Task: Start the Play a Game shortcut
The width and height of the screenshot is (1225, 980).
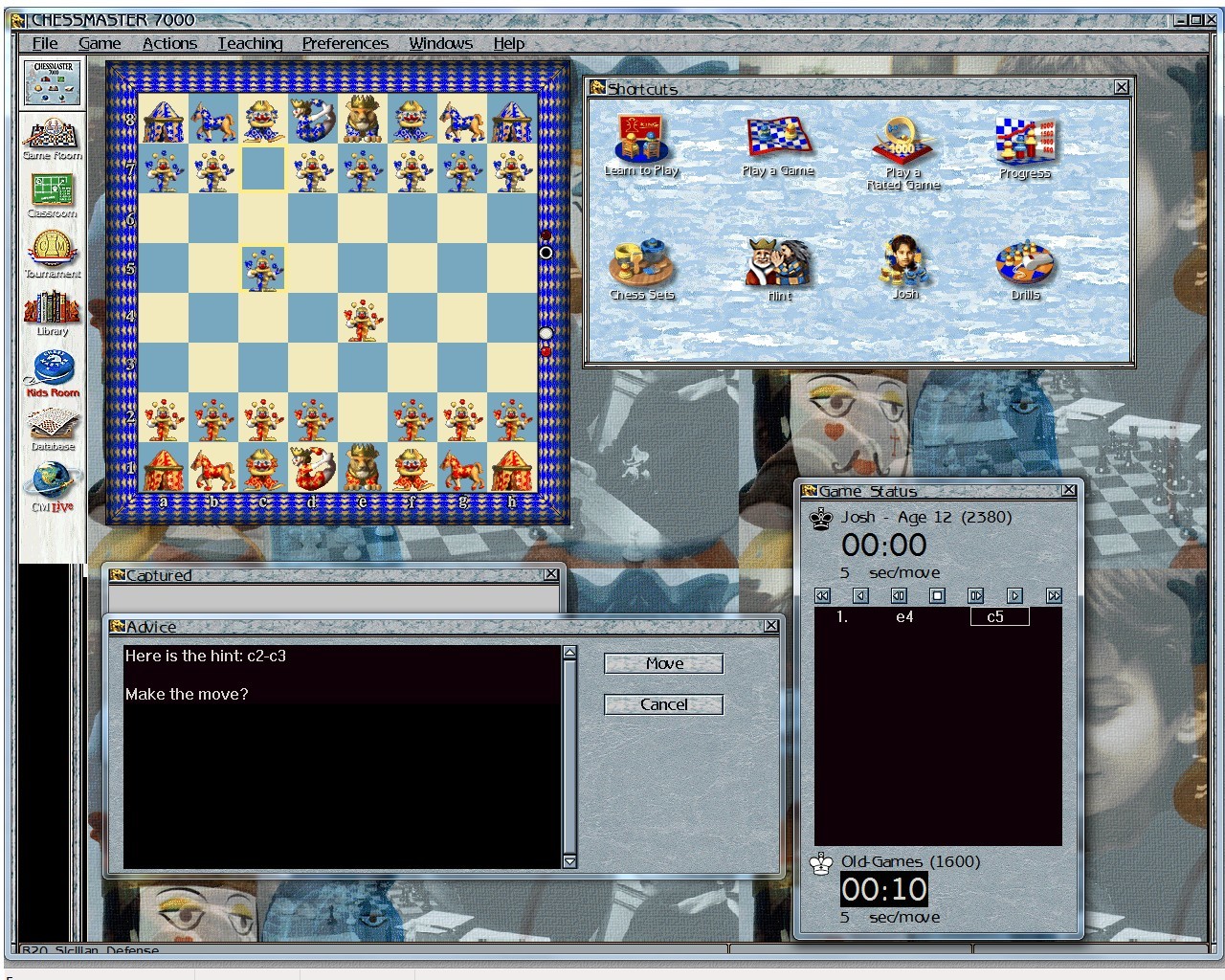Action: pos(777,146)
